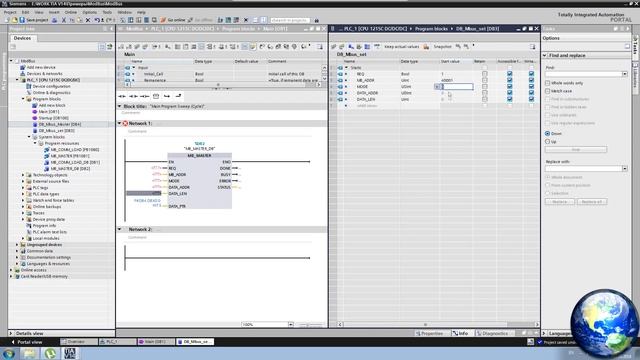Insert an empty box instruction
Screen dimensions: 640x360
(x=156, y=96)
